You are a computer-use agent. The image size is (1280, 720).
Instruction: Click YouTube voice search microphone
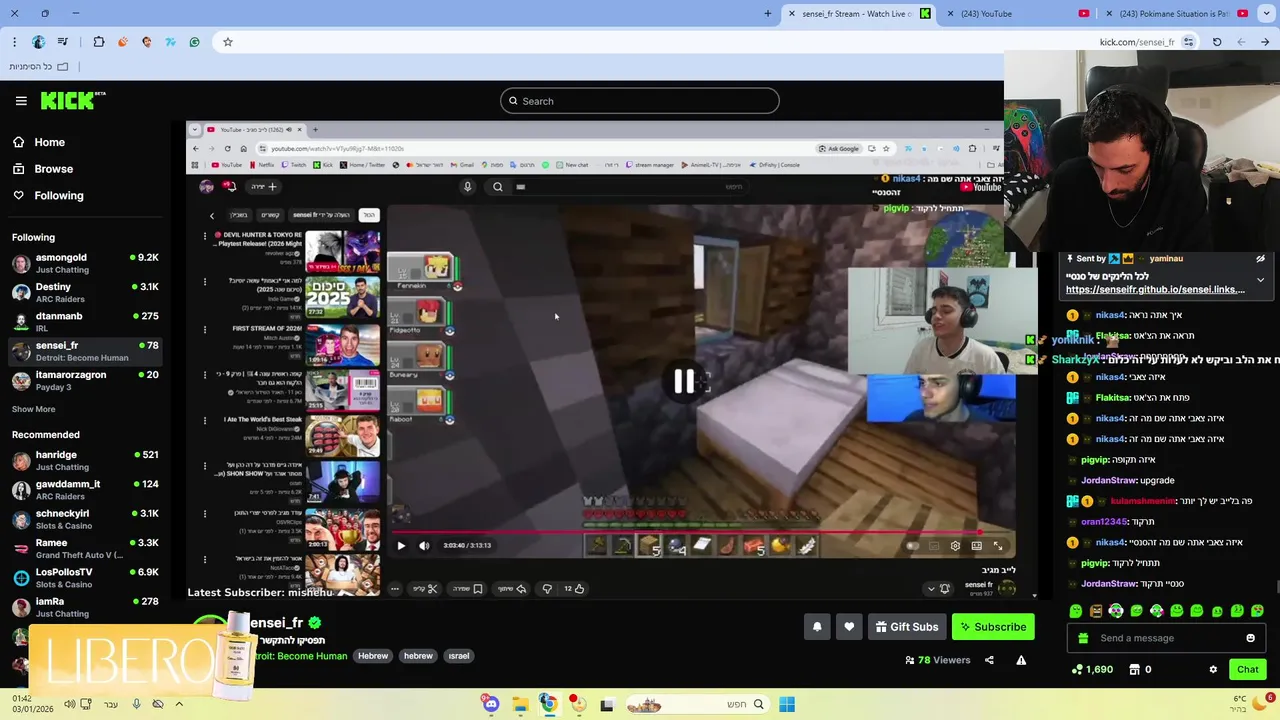point(467,187)
